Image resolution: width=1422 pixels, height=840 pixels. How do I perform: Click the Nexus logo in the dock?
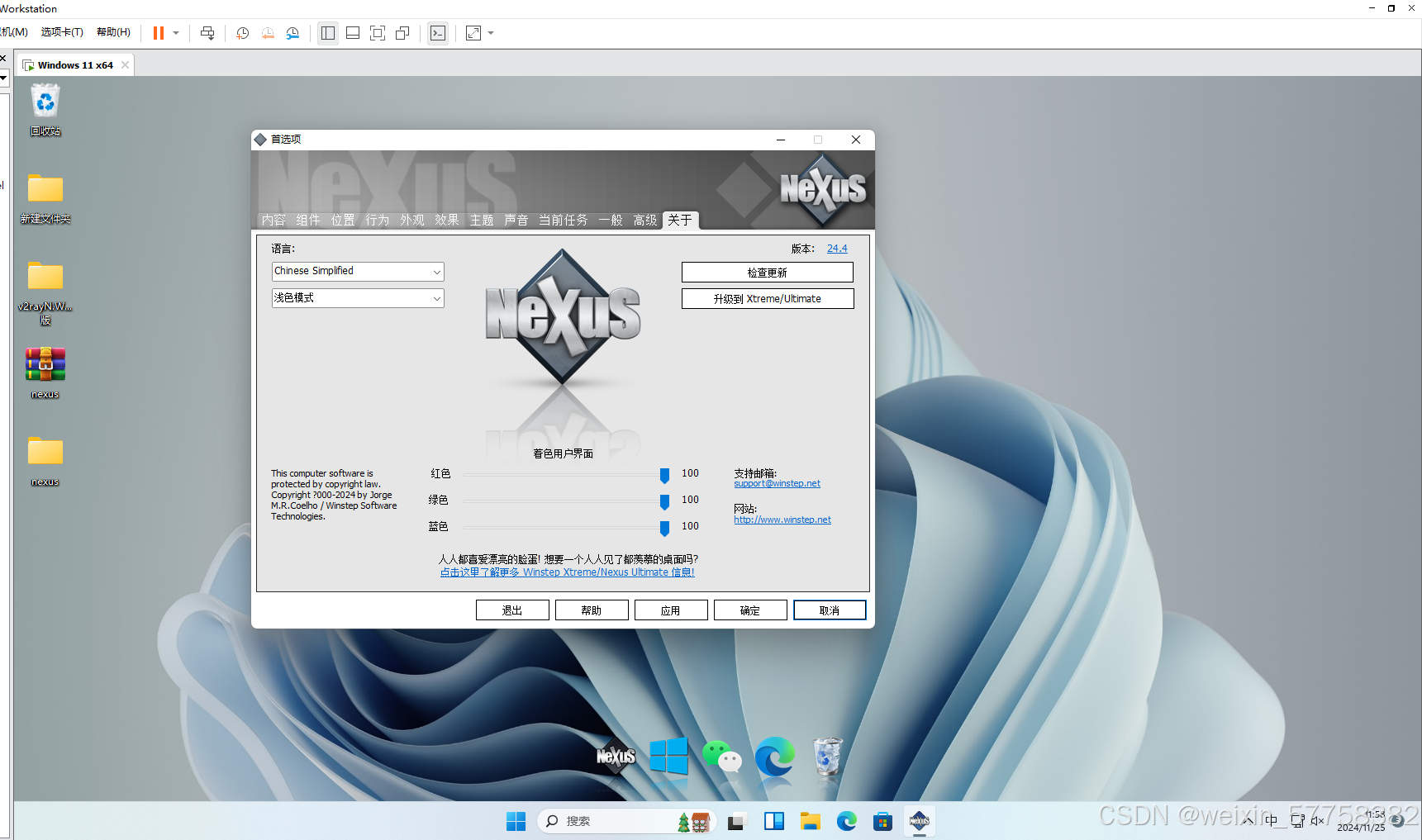tap(616, 756)
